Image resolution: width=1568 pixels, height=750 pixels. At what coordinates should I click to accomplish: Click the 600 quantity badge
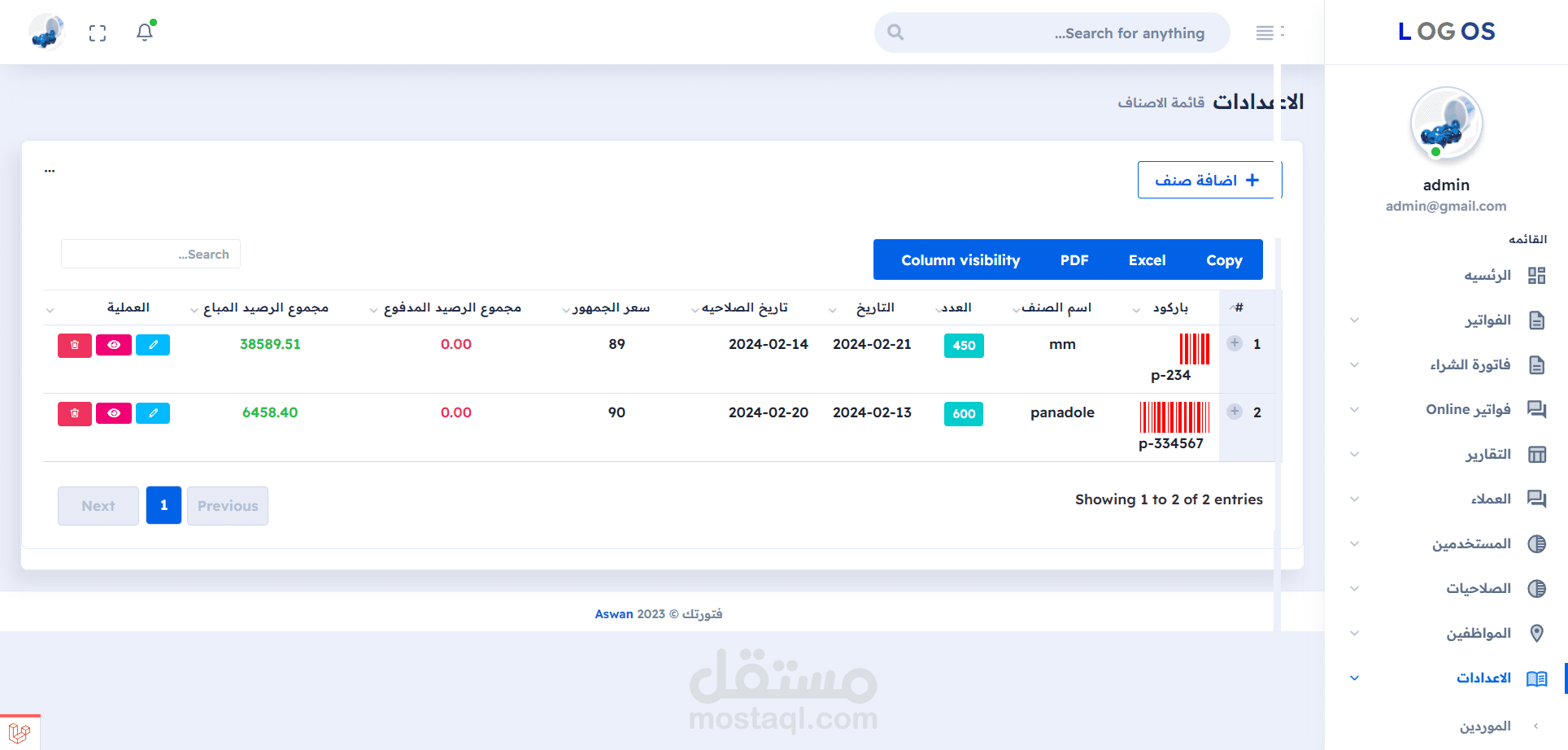pos(964,413)
